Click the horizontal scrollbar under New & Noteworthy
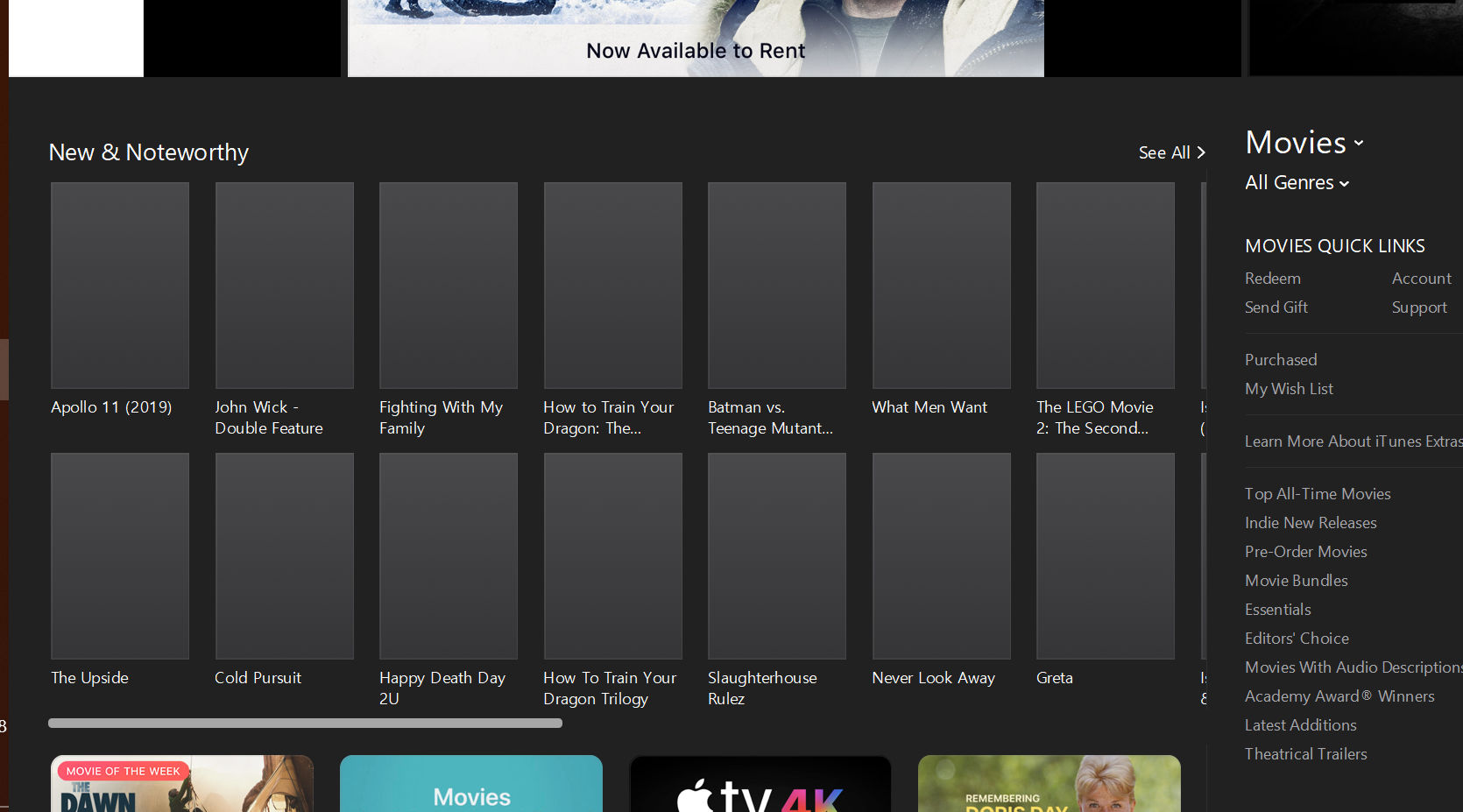 pos(305,724)
